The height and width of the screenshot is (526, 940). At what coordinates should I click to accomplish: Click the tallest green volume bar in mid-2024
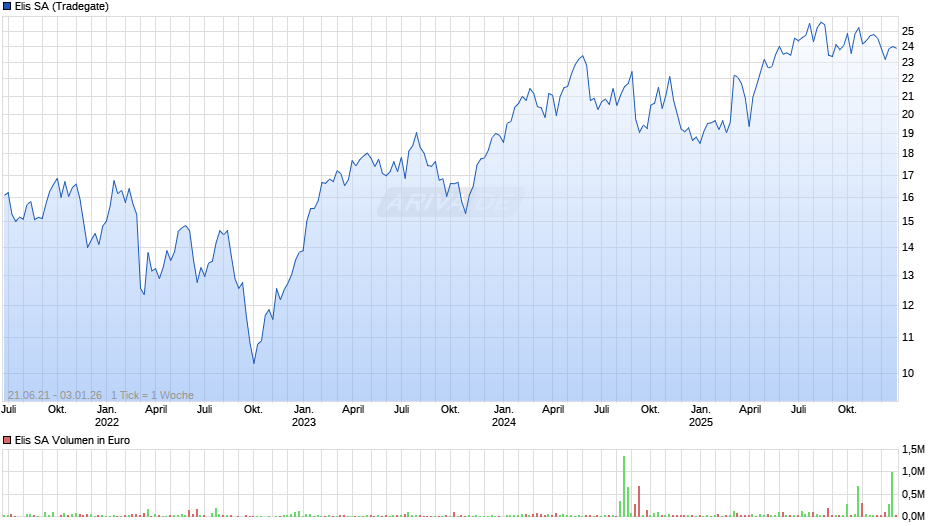point(624,486)
